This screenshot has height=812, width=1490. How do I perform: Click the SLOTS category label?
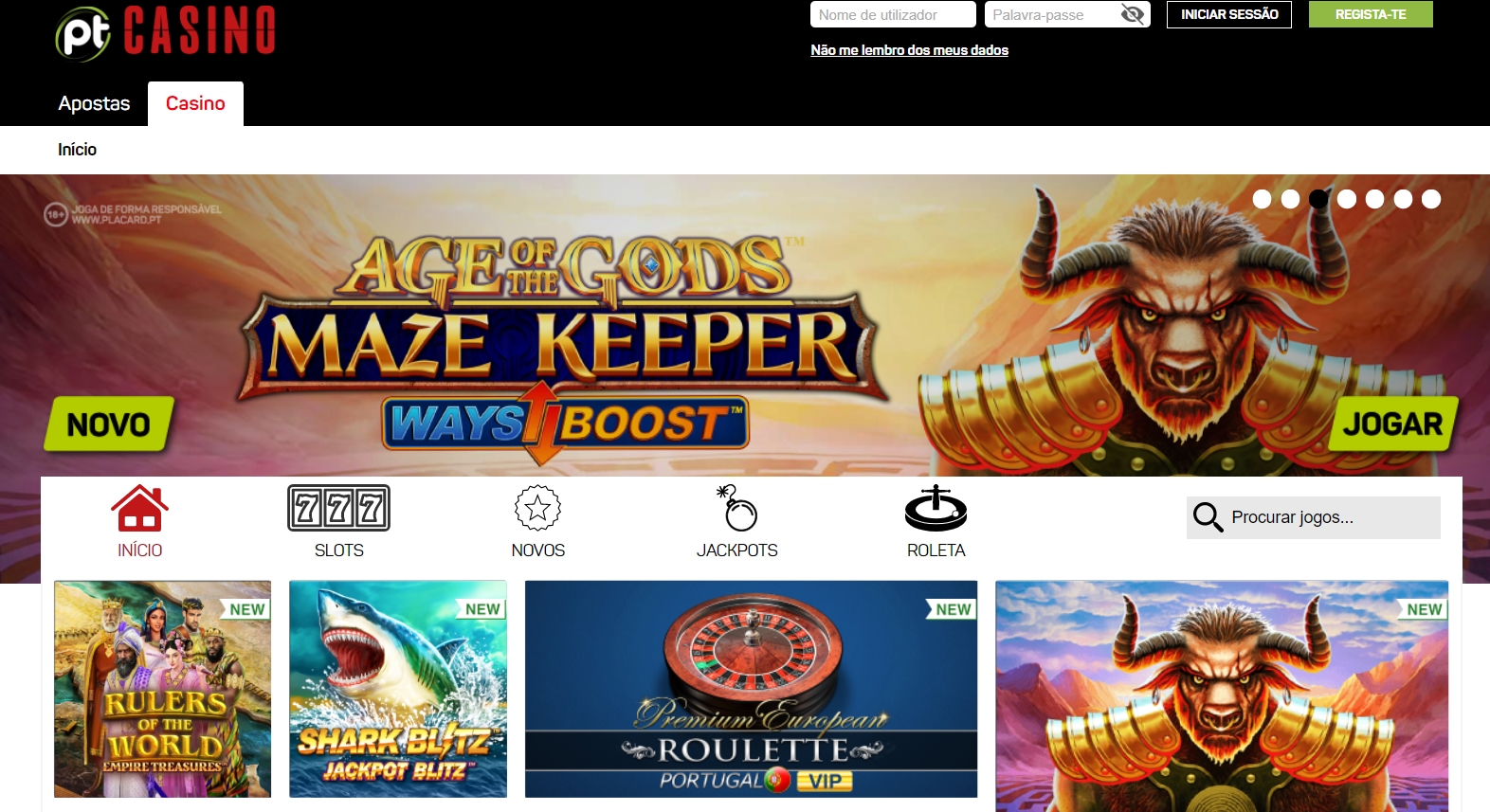coord(338,550)
